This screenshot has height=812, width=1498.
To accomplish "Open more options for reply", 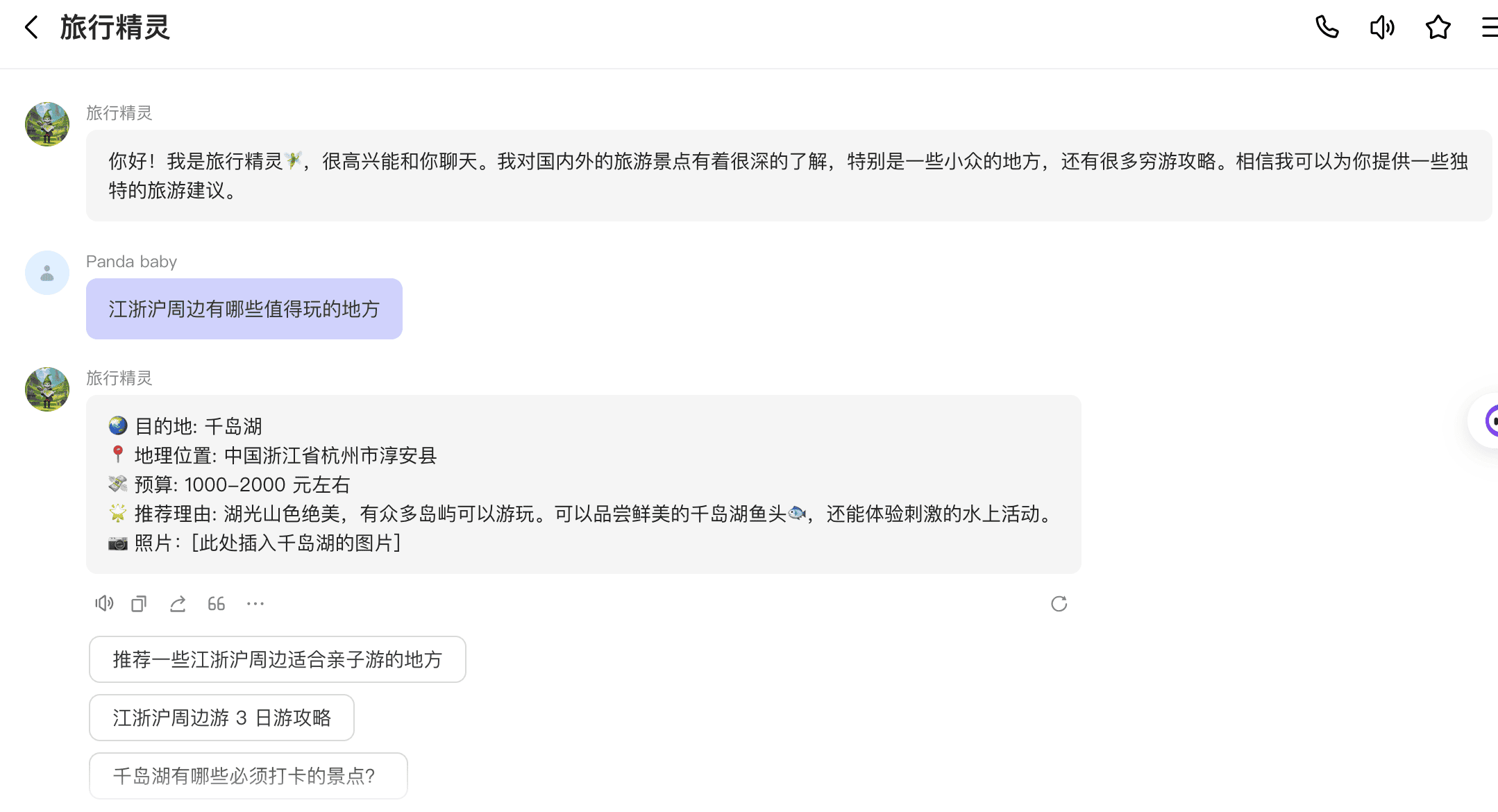I will coord(255,604).
